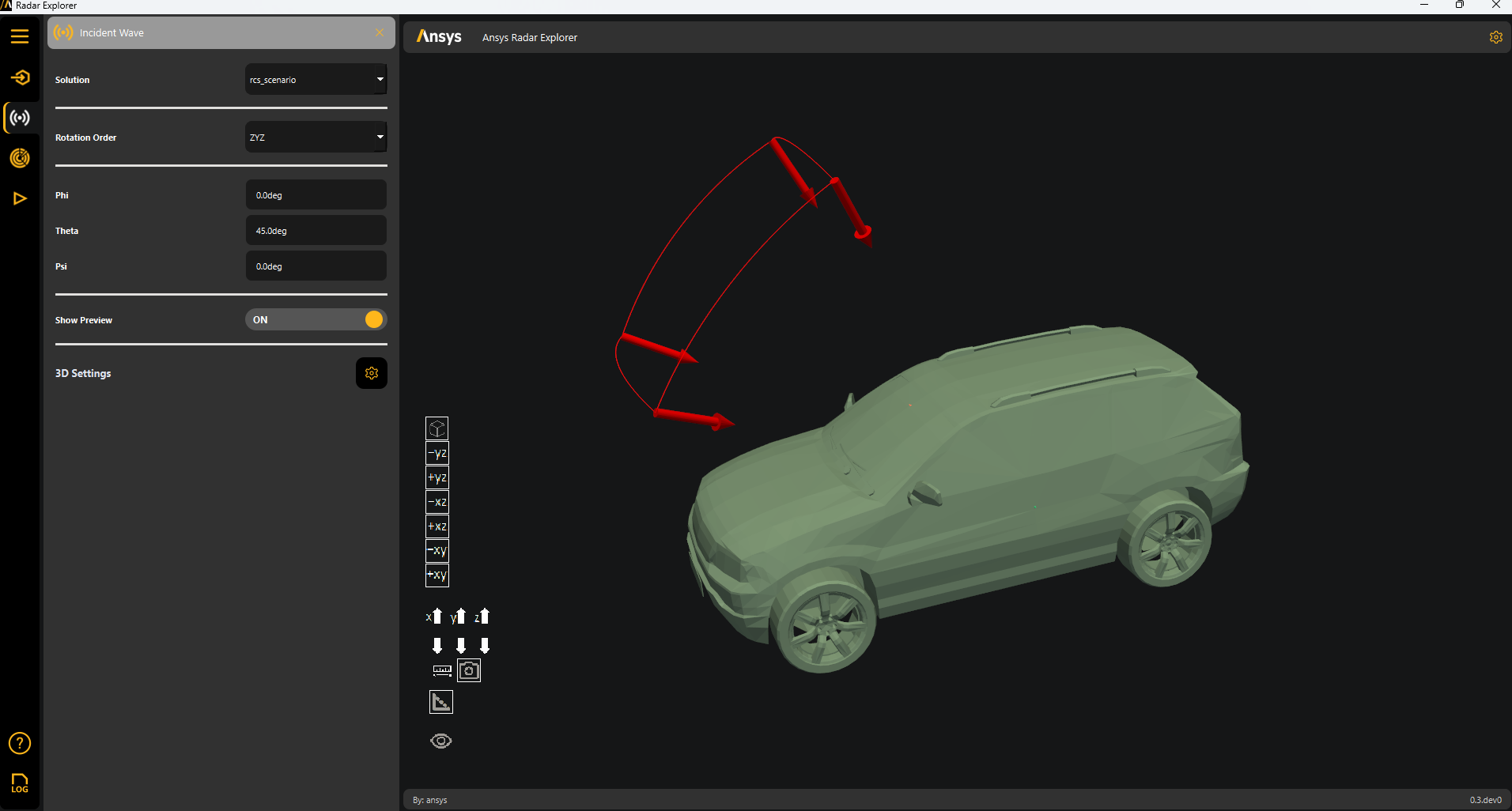
Task: Open the radar target sidebar step
Action: [x=20, y=158]
